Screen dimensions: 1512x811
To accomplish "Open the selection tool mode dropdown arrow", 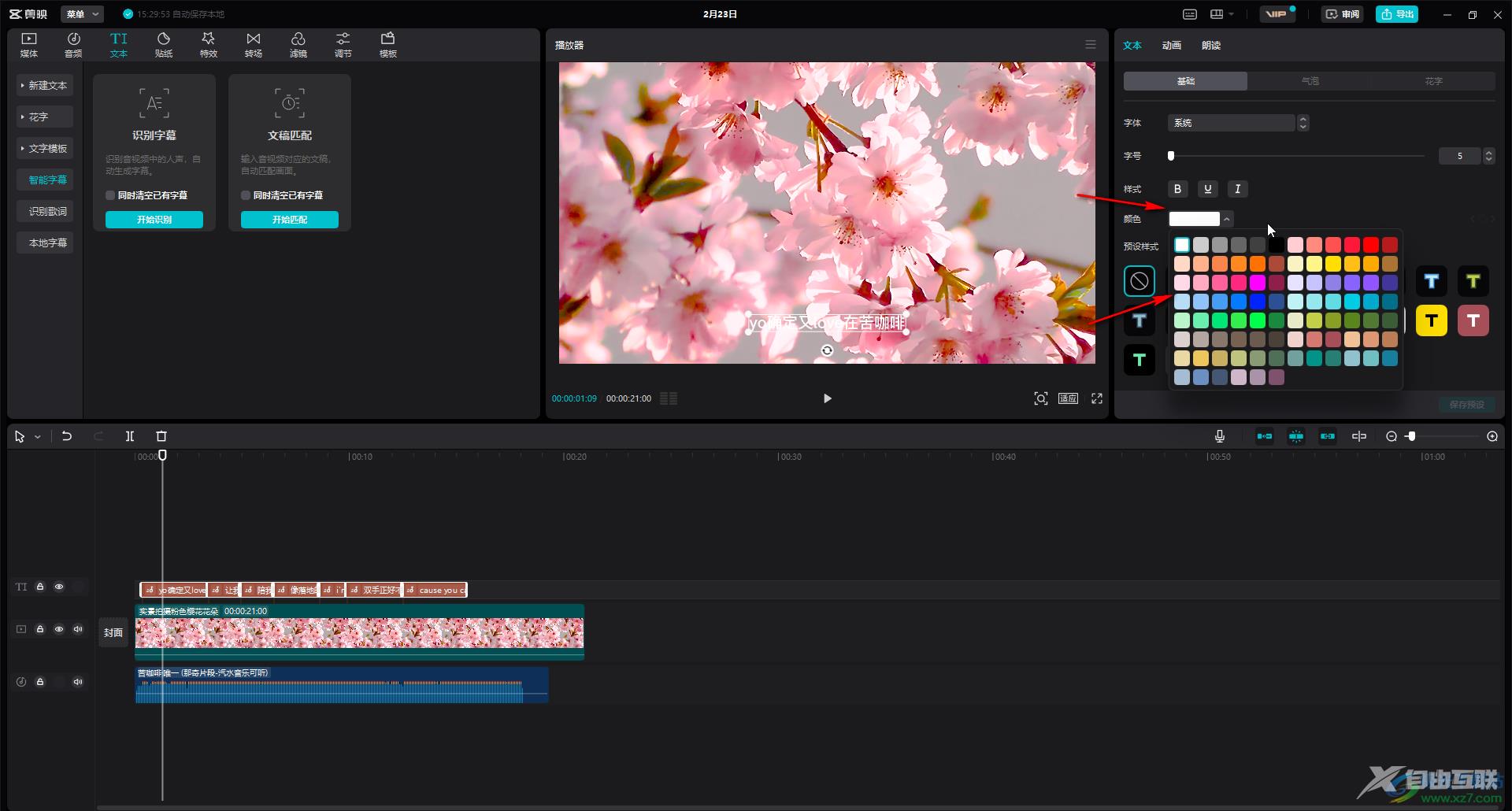I will pos(37,437).
